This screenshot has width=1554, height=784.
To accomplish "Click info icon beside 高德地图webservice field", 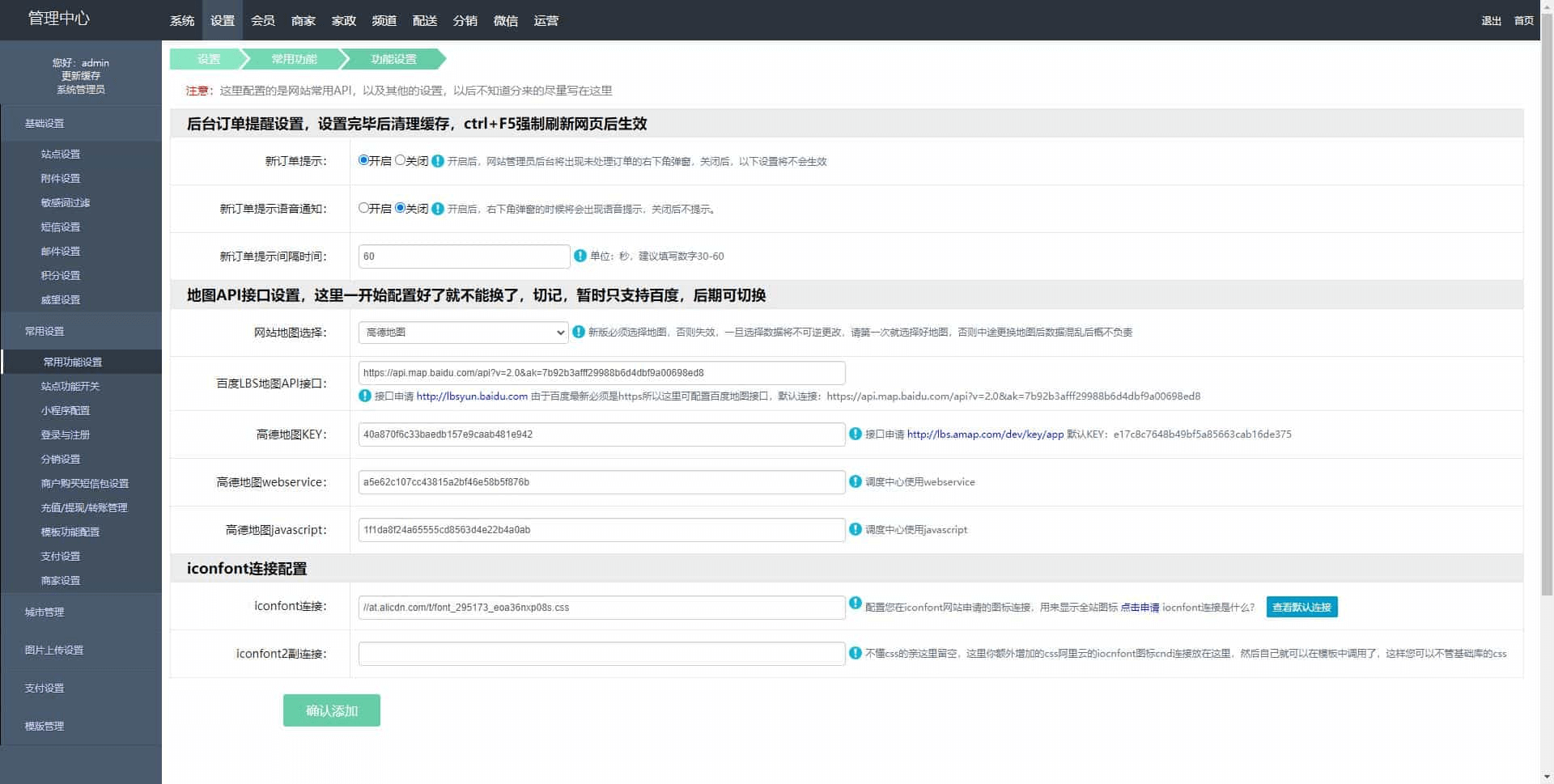I will coord(856,481).
